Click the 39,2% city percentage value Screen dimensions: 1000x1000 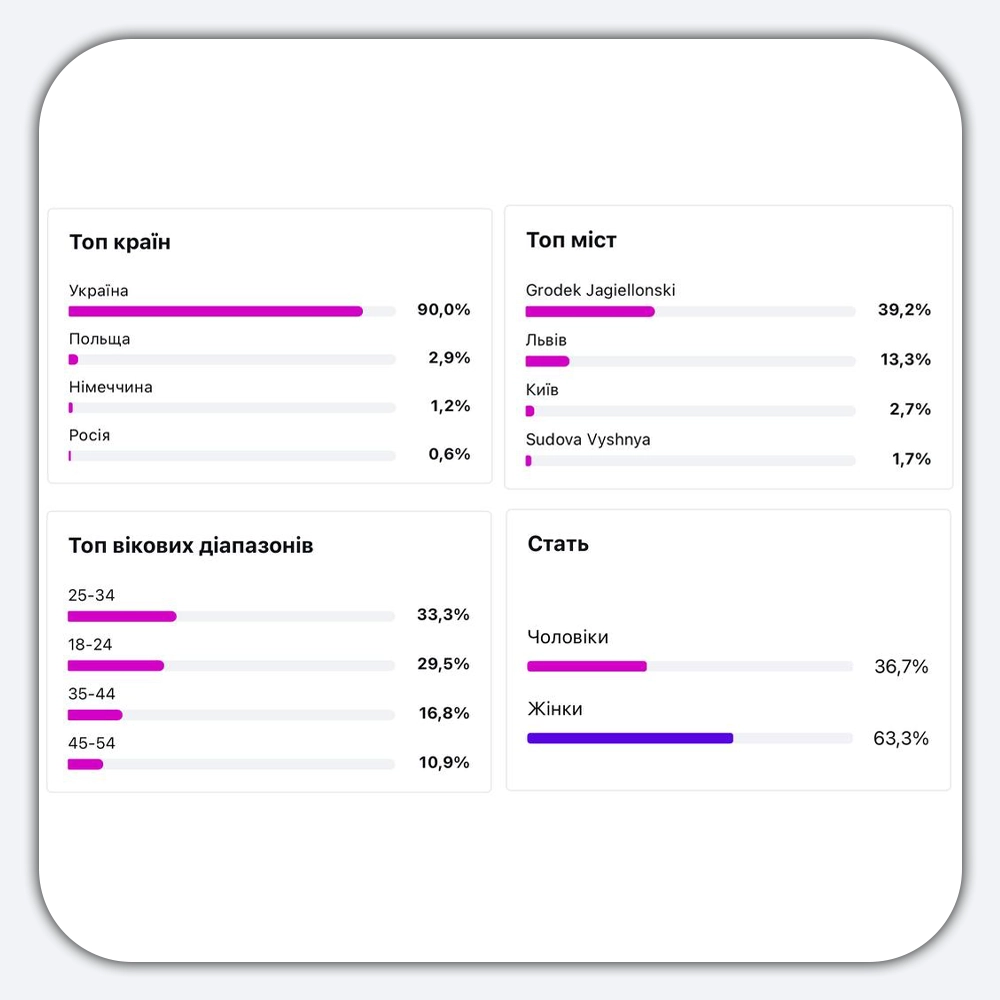(904, 310)
